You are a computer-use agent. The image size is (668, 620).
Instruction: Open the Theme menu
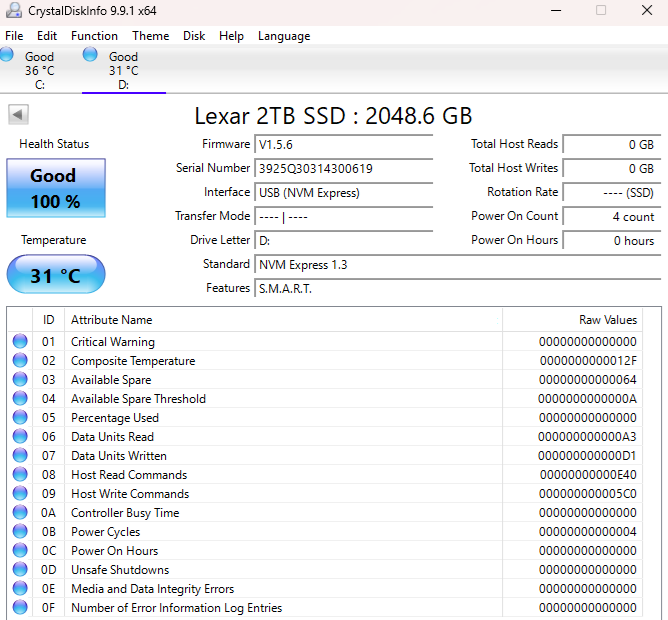[x=150, y=36]
